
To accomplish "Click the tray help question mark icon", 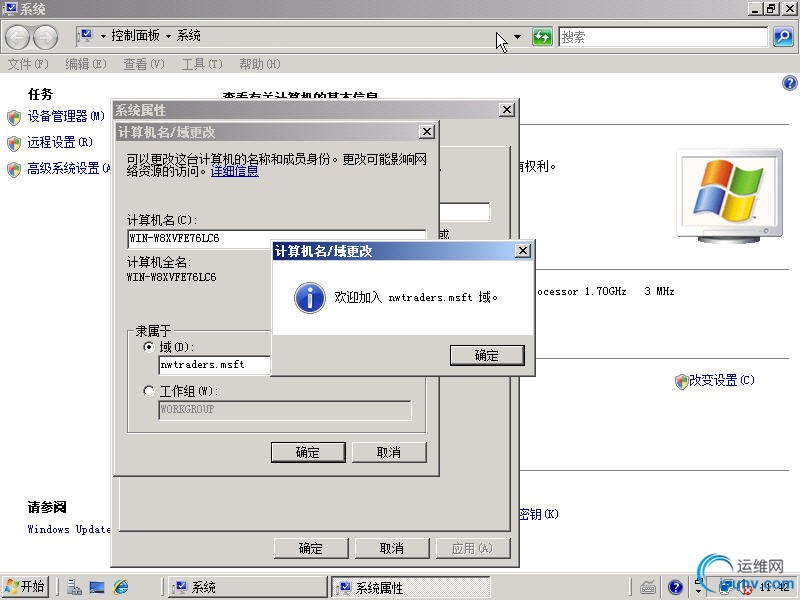I will [676, 588].
